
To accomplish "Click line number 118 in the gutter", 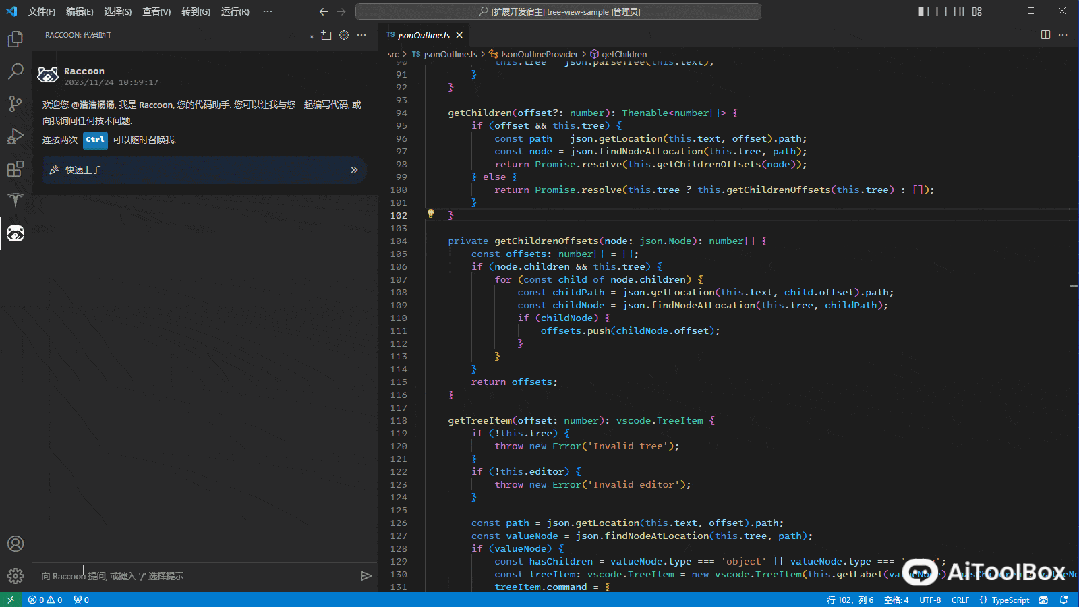I will tap(399, 420).
